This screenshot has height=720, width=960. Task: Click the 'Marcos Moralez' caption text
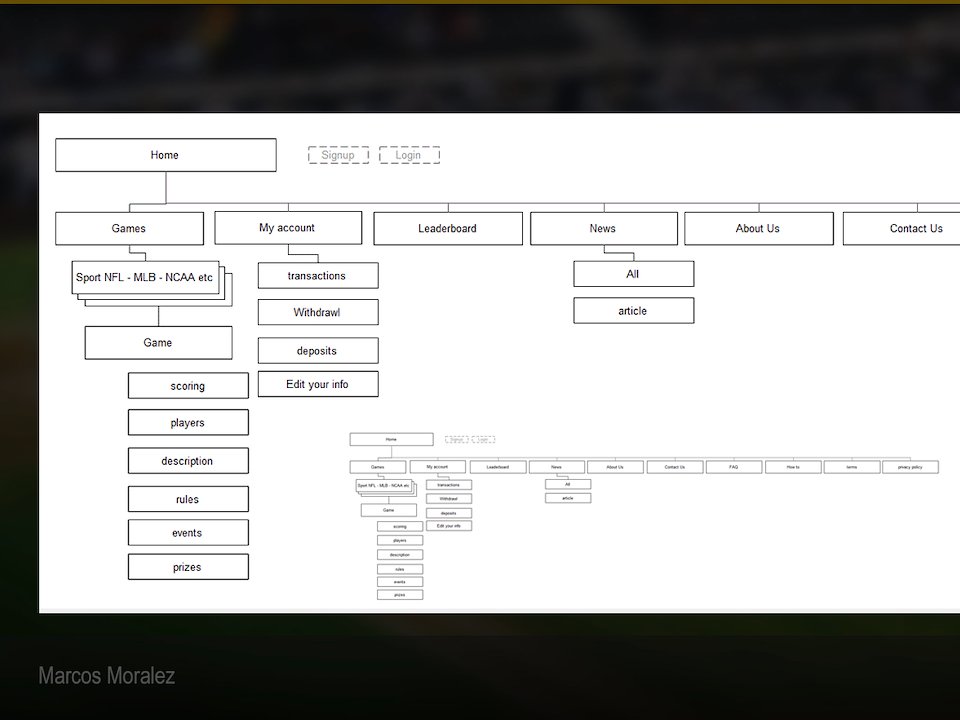(x=107, y=676)
